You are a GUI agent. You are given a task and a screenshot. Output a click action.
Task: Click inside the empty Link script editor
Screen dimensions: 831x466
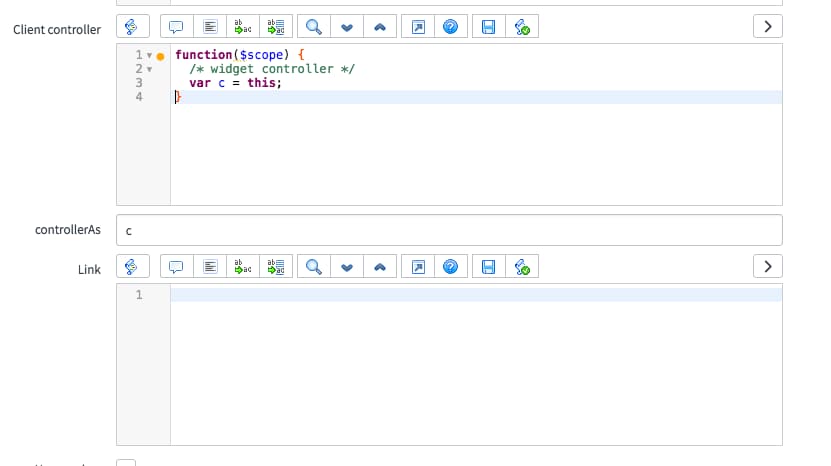coord(476,360)
